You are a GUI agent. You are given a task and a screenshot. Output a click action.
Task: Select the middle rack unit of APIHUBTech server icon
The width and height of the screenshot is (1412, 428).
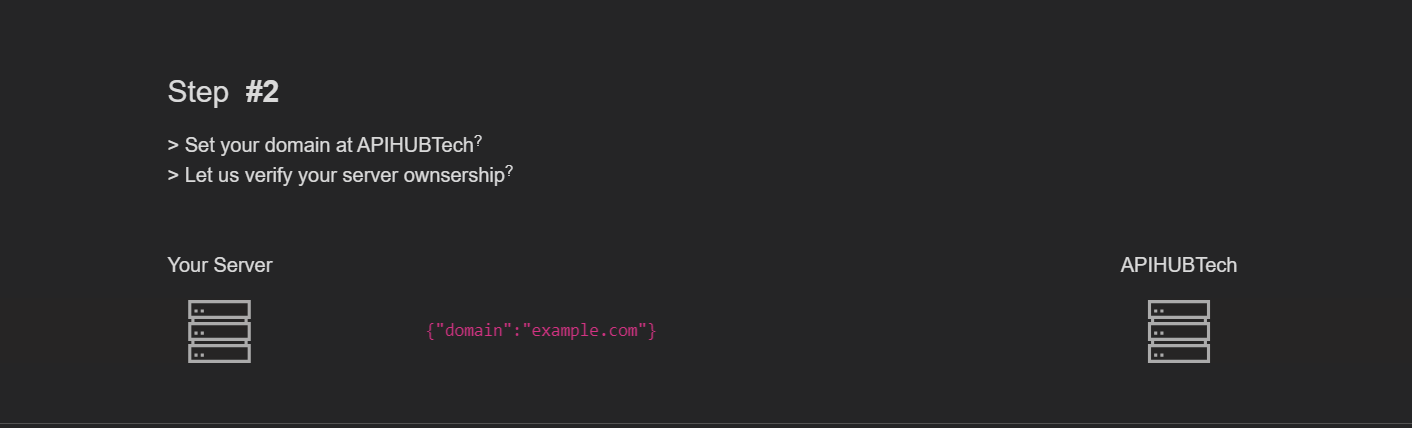[x=1179, y=331]
